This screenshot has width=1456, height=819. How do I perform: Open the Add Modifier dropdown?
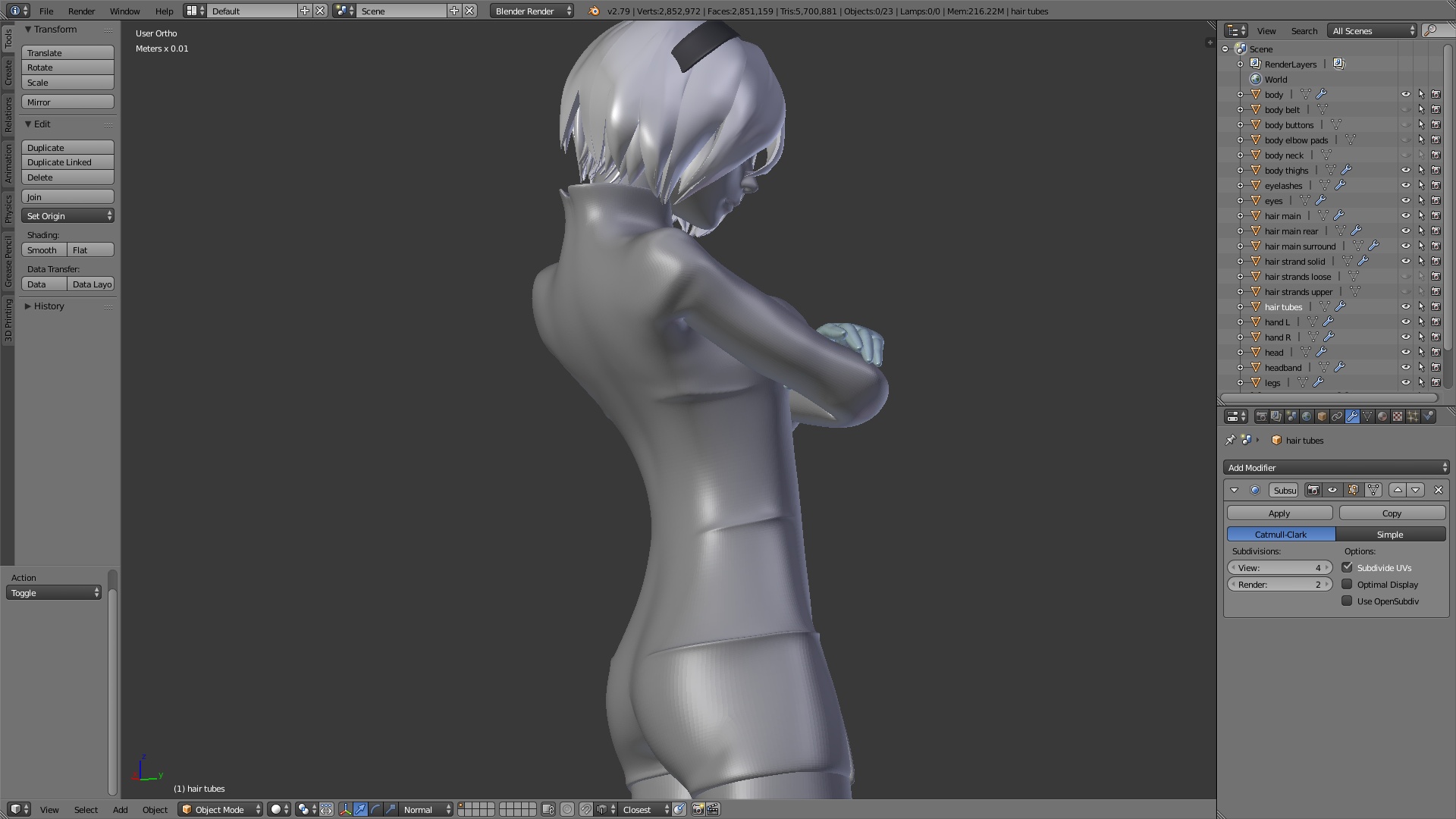point(1336,467)
